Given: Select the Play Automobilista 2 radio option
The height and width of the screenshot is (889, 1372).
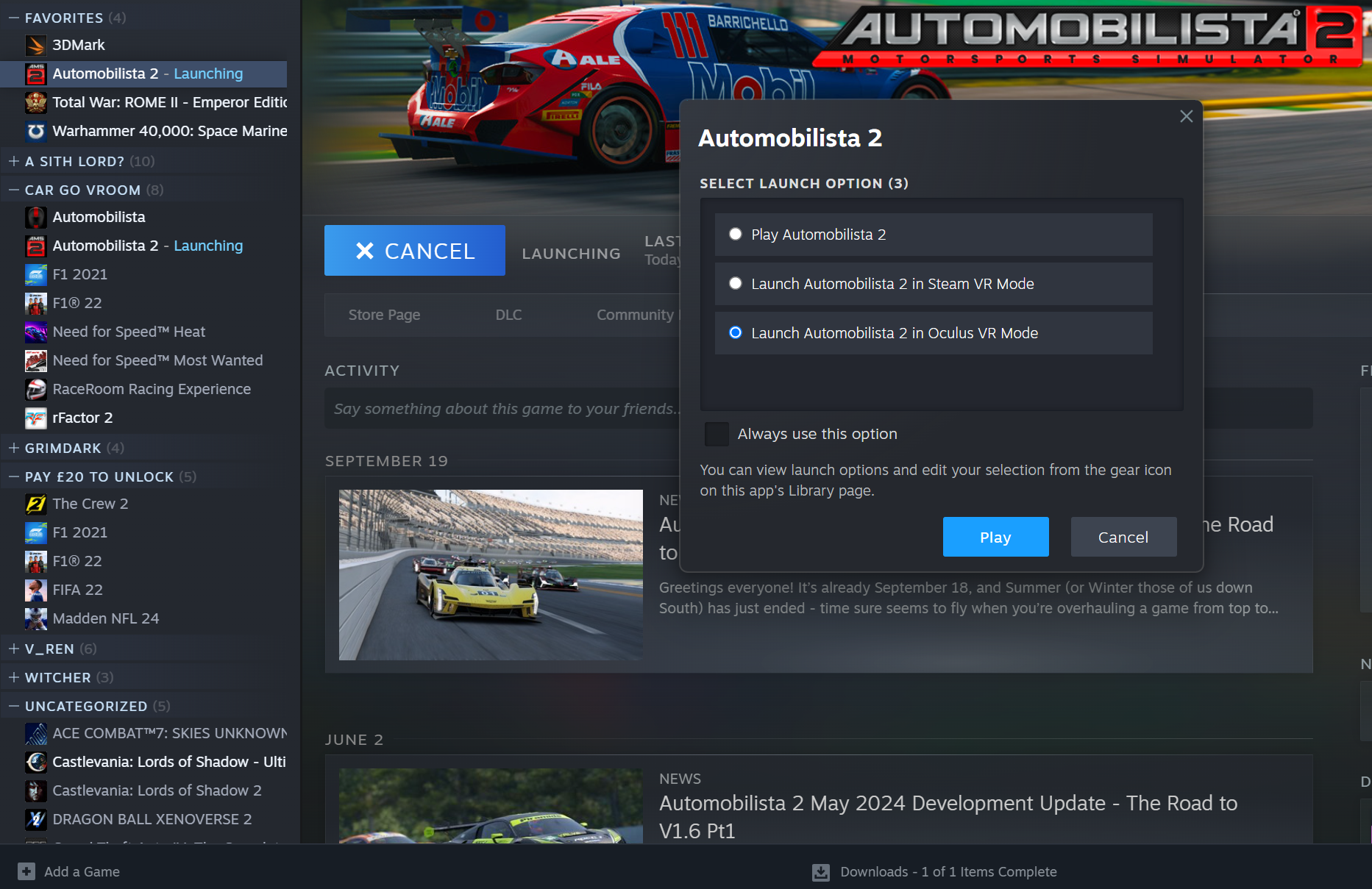Looking at the screenshot, I should tap(735, 234).
